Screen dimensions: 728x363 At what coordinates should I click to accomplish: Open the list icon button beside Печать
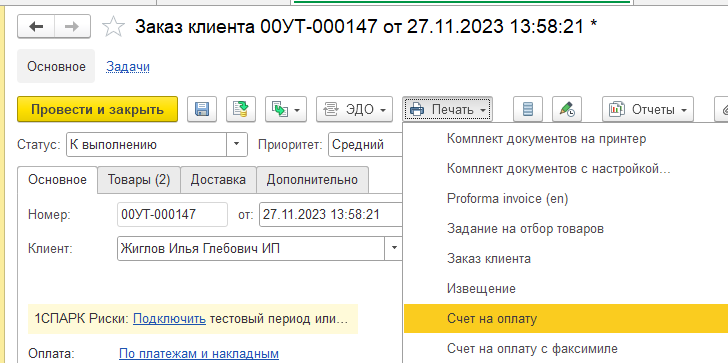528,110
